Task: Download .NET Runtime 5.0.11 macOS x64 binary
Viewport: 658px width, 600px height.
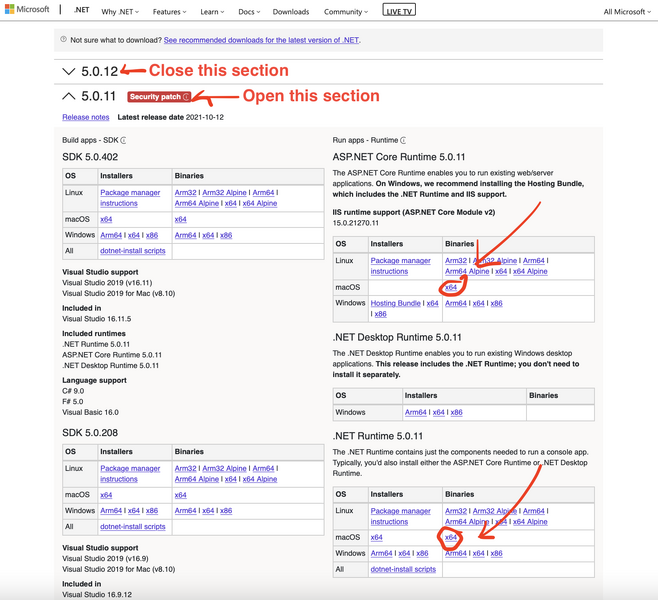Action: point(451,537)
